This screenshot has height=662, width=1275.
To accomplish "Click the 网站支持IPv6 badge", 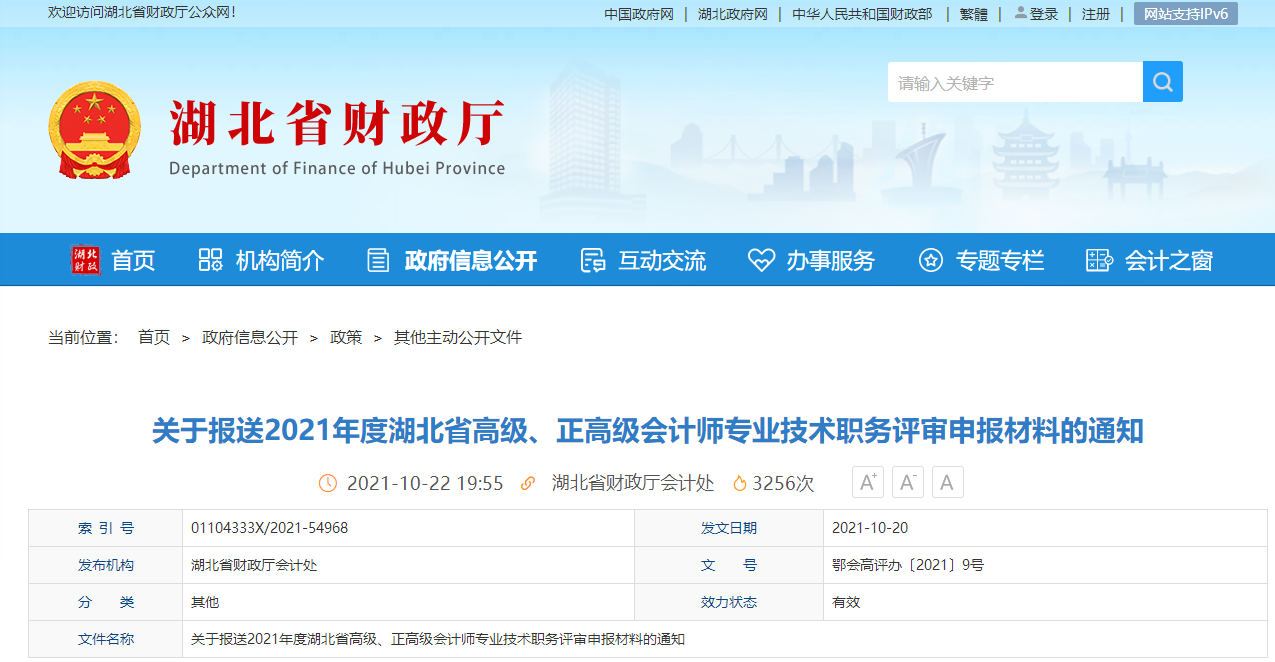I will point(1185,14).
